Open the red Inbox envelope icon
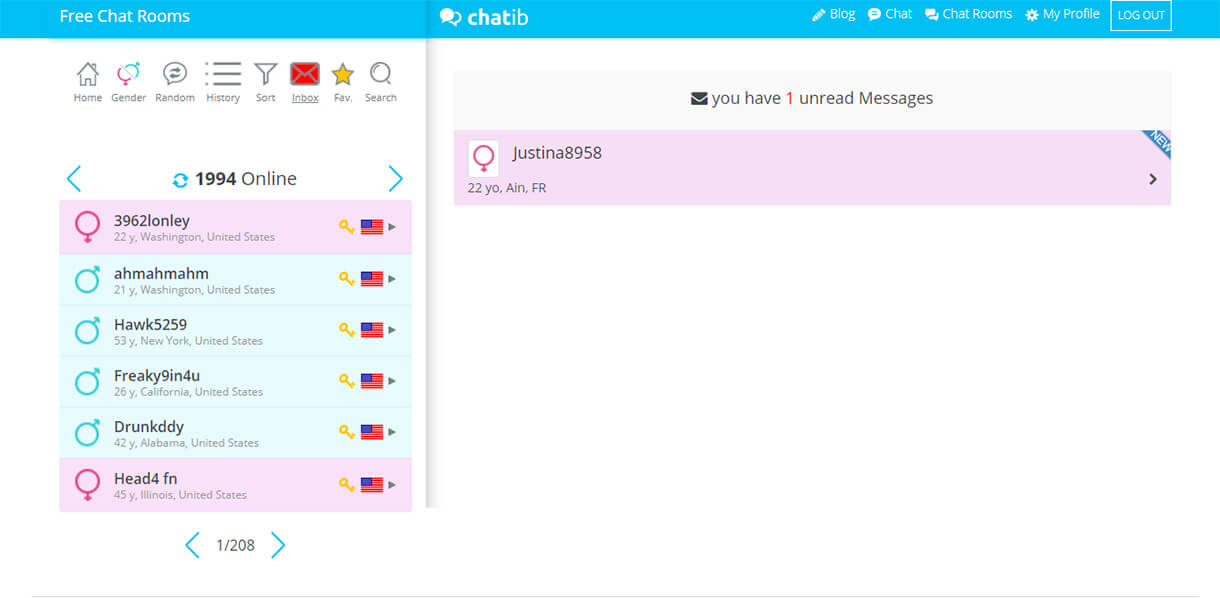 (305, 75)
